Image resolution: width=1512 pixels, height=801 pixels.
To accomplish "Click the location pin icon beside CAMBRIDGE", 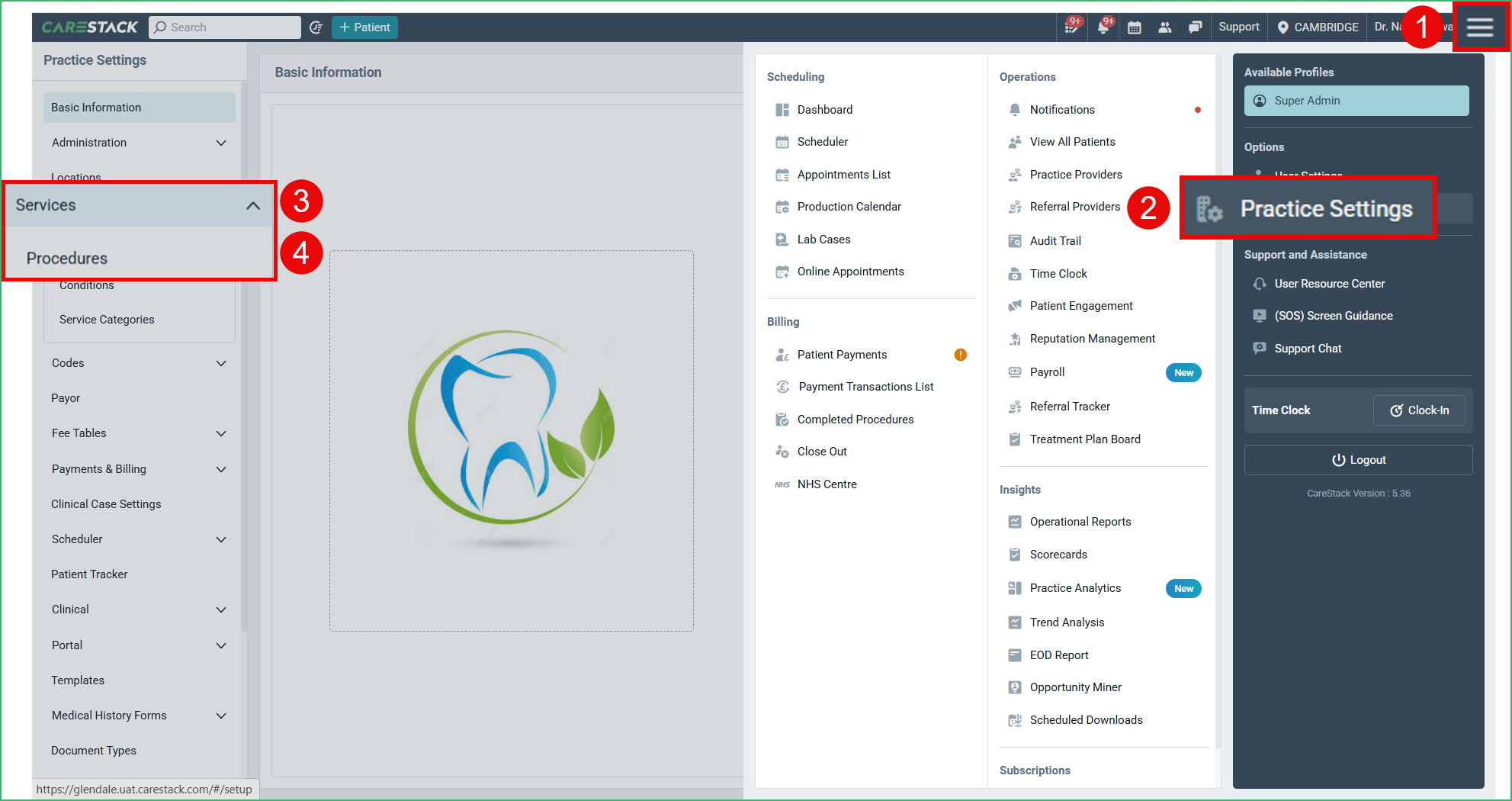I will (1282, 27).
